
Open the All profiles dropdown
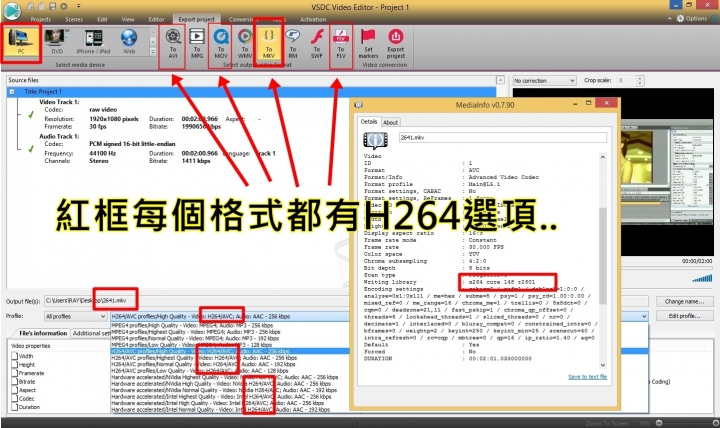tap(75, 316)
